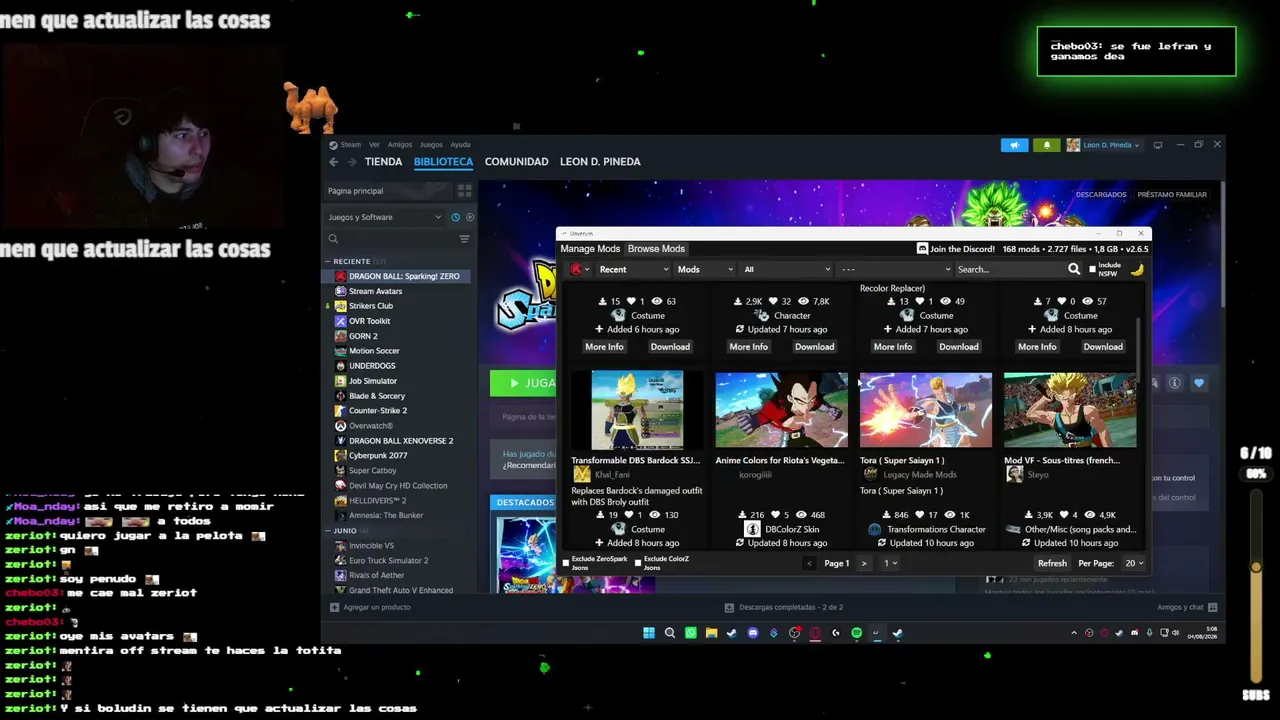
Task: Open the game selector icon in Unverum
Action: tap(577, 269)
